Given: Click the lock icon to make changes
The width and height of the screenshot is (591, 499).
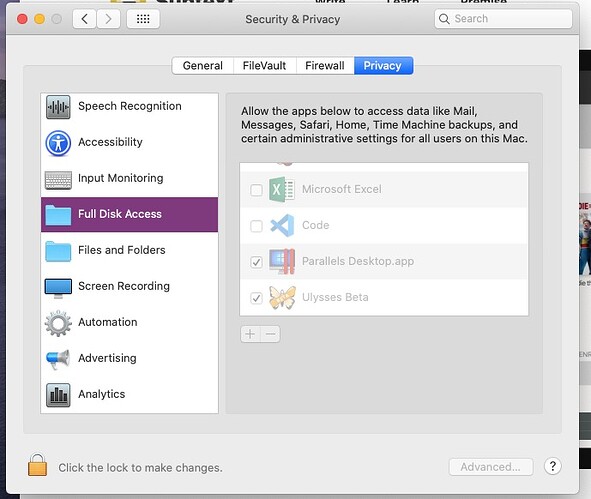Looking at the screenshot, I should click(37, 465).
